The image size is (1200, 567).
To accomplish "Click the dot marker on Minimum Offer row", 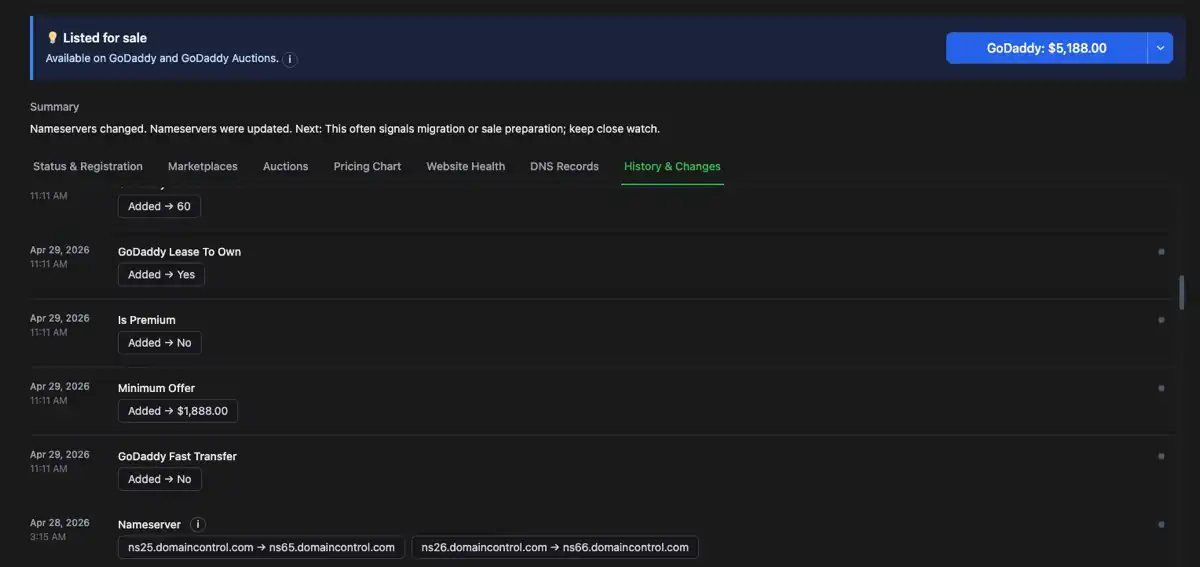I will (1161, 388).
